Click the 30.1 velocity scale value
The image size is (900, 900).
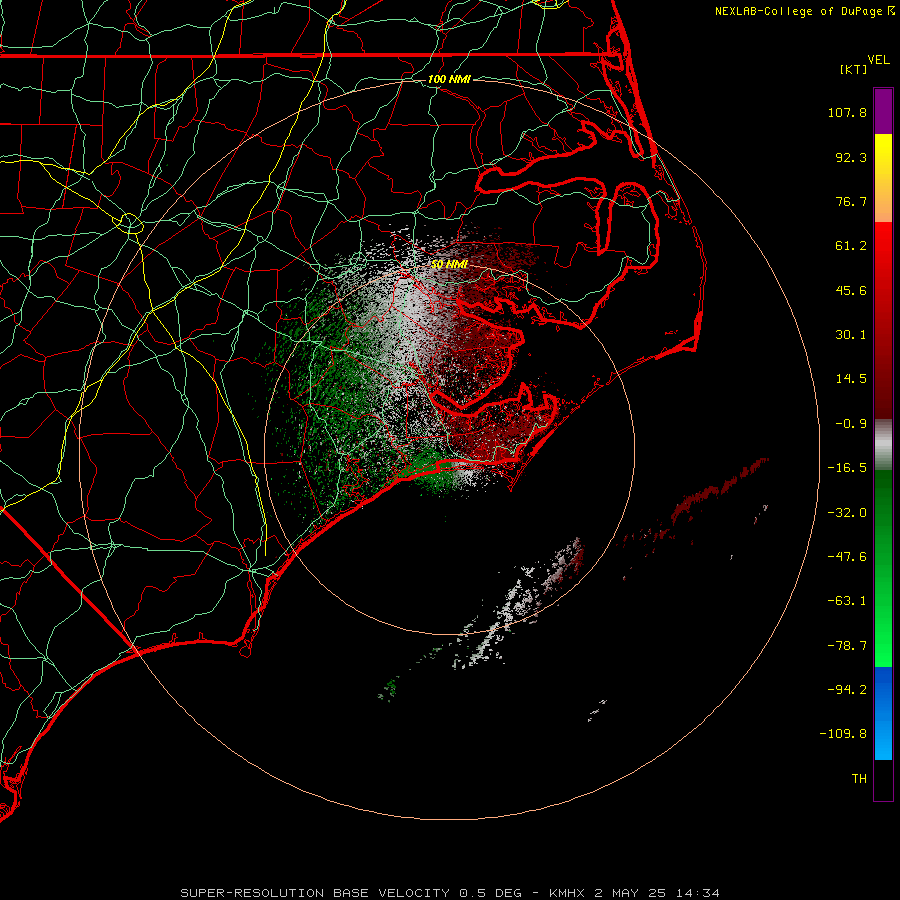[851, 335]
